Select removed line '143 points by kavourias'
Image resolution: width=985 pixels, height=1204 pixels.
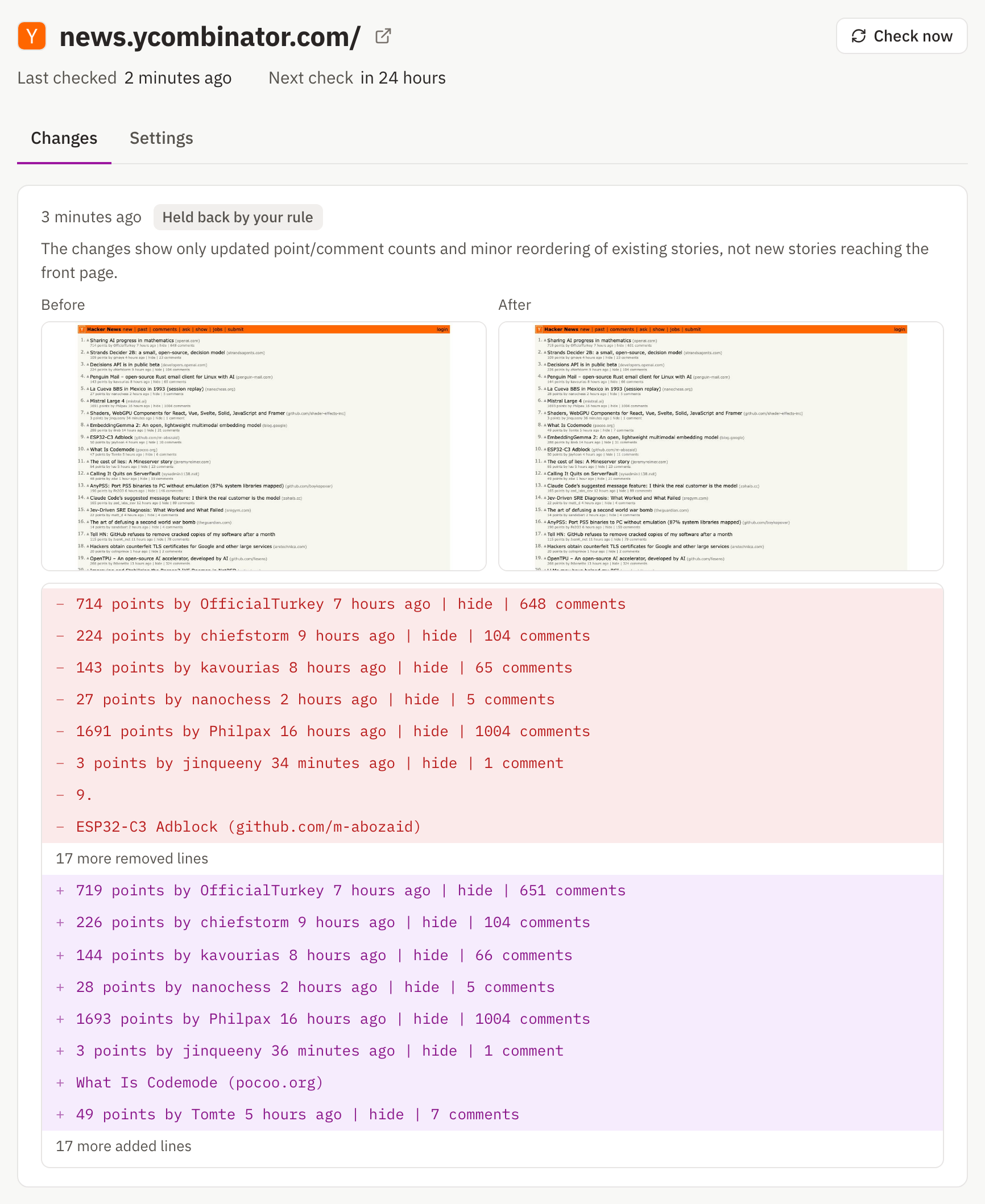pyautogui.click(x=492, y=667)
